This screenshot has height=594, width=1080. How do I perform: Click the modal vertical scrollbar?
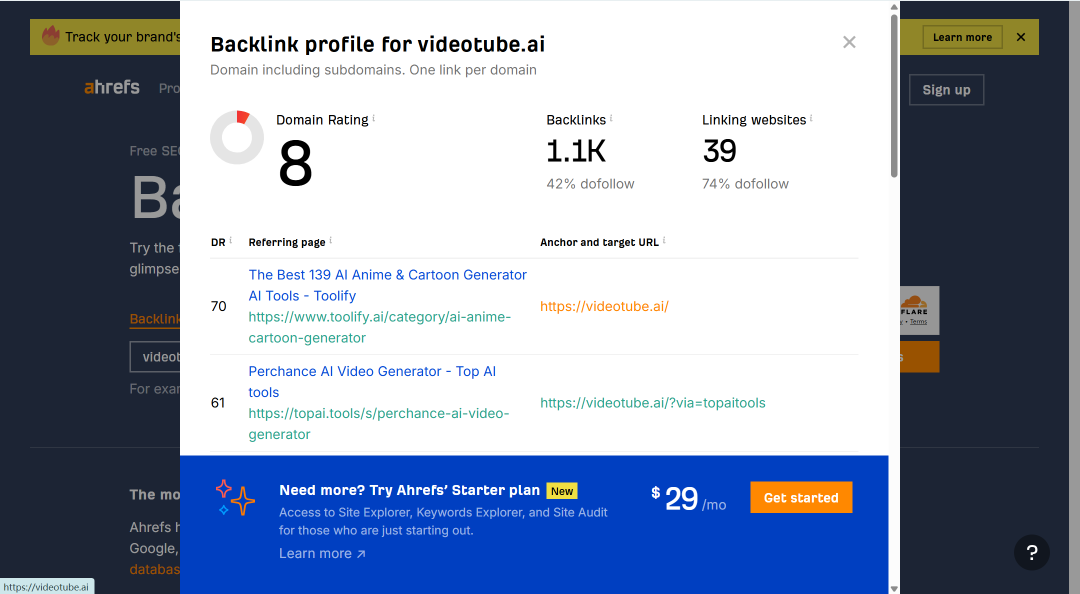coord(894,95)
